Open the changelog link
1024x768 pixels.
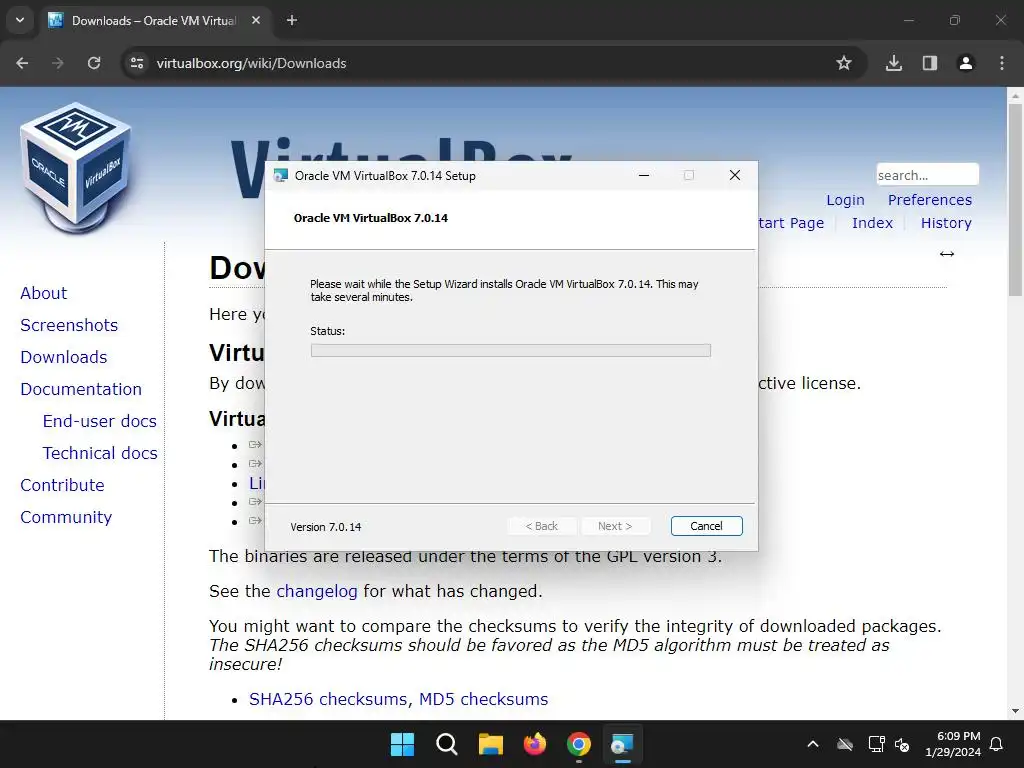pyautogui.click(x=317, y=592)
